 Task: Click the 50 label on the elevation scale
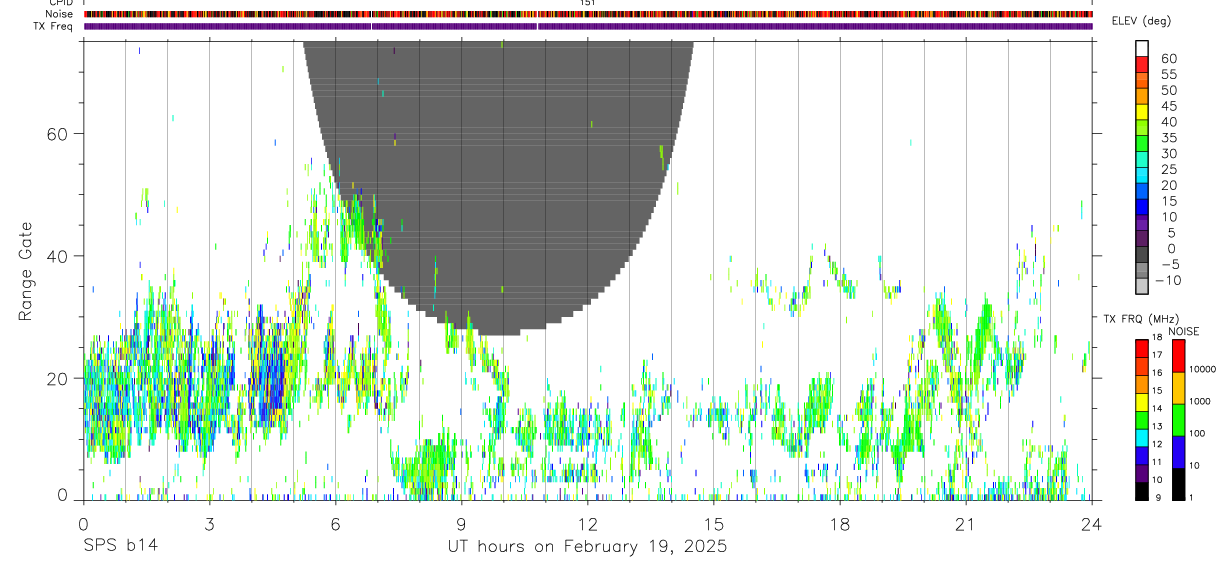1168,90
